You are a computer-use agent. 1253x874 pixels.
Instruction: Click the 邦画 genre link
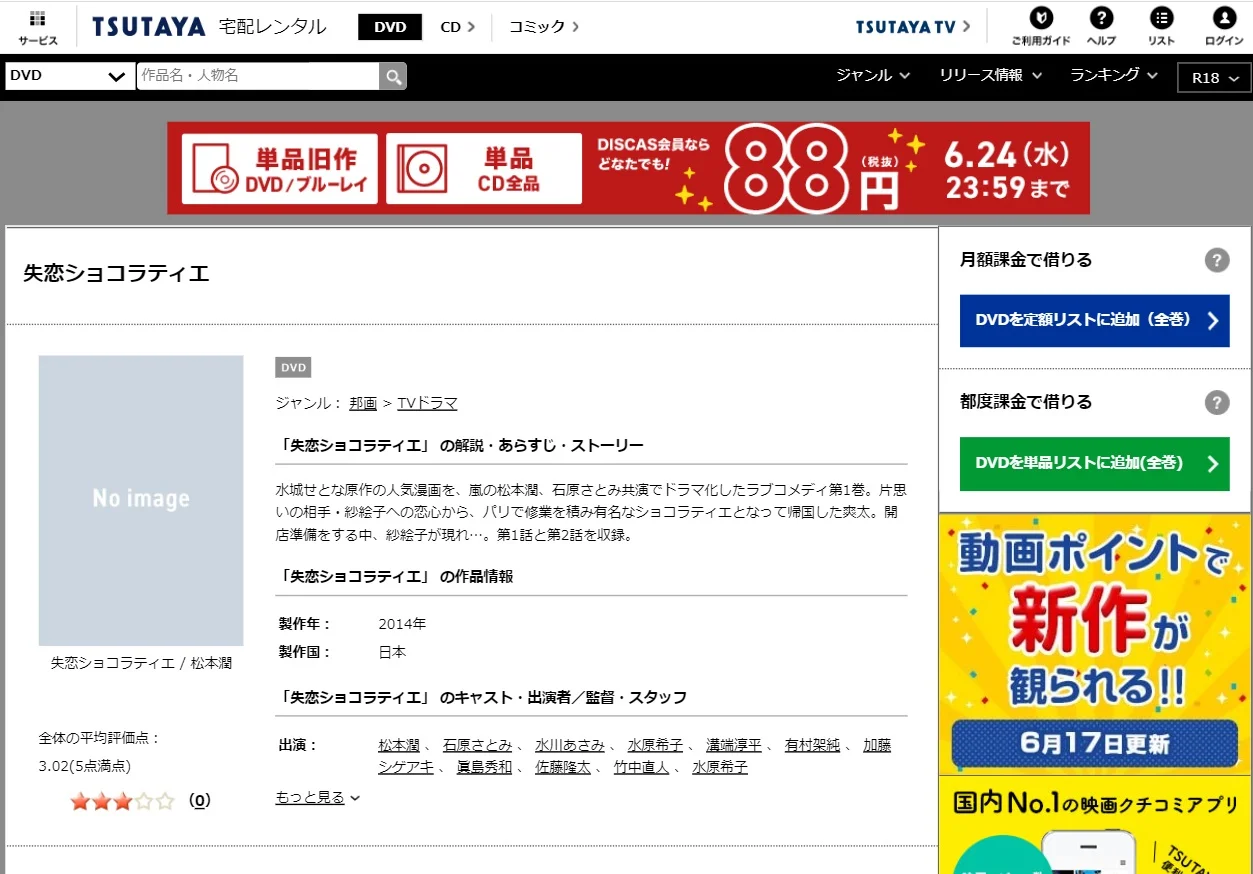point(363,404)
